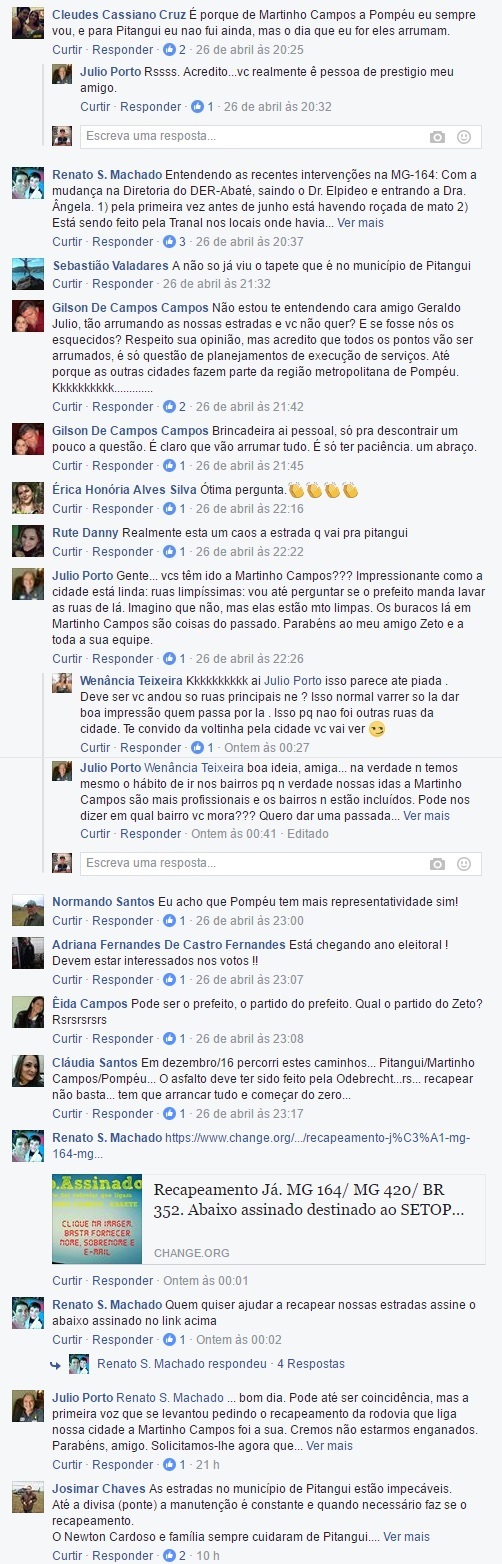Like Cláudia Santos' comment with Curtir
The image size is (502, 1564).
coord(67,1114)
